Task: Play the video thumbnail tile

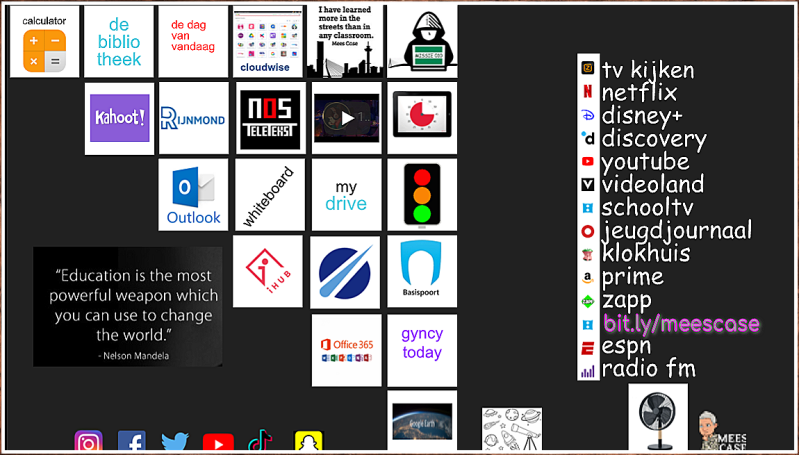Action: (347, 118)
